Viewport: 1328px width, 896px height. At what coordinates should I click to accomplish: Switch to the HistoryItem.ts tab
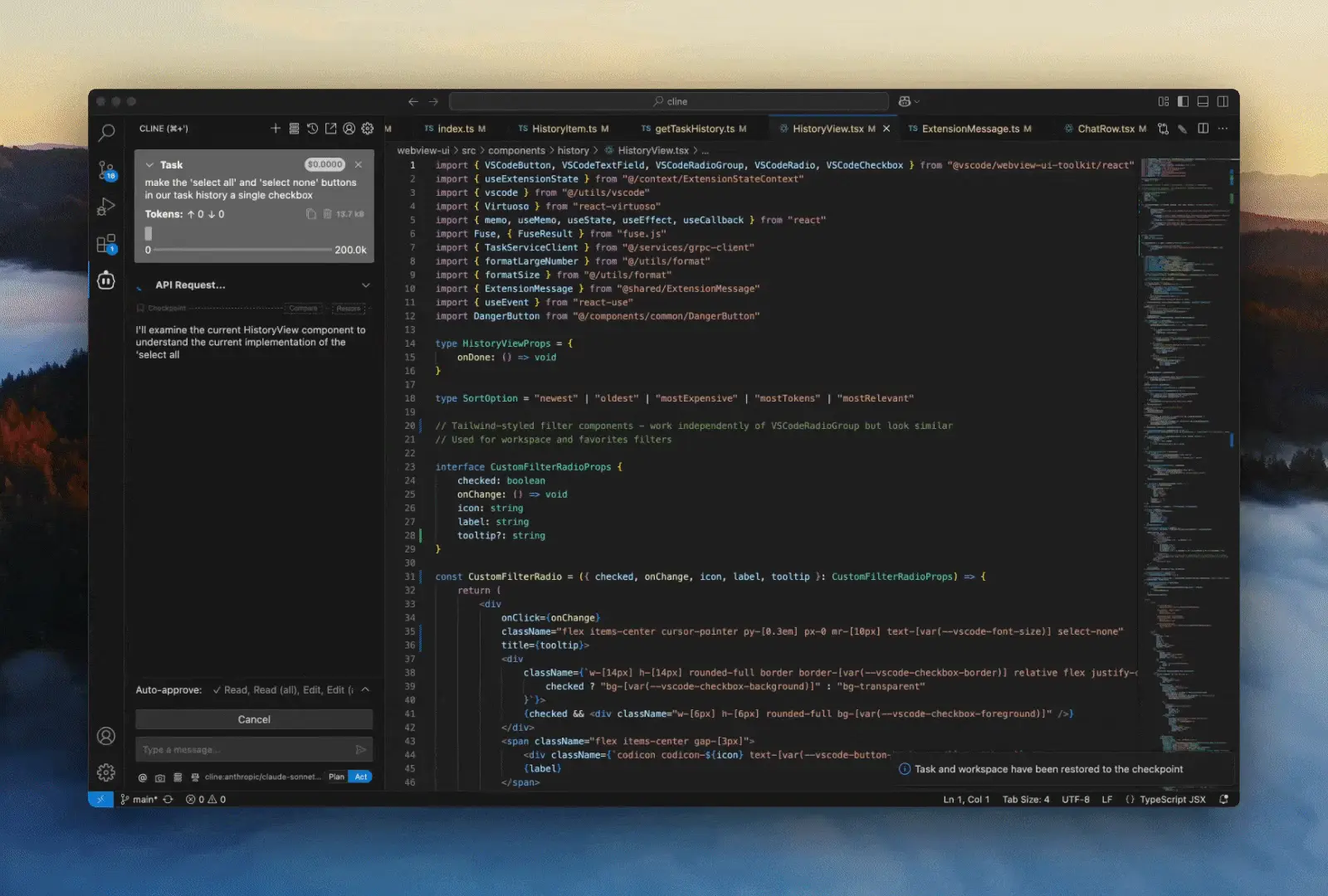pos(564,129)
